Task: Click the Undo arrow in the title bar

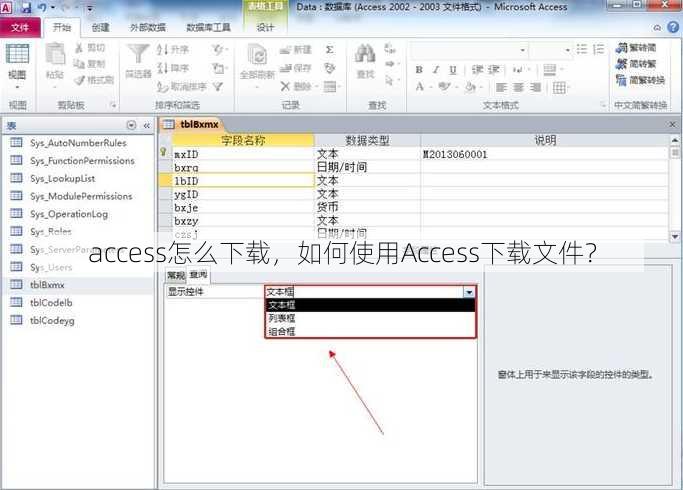Action: [x=43, y=7]
